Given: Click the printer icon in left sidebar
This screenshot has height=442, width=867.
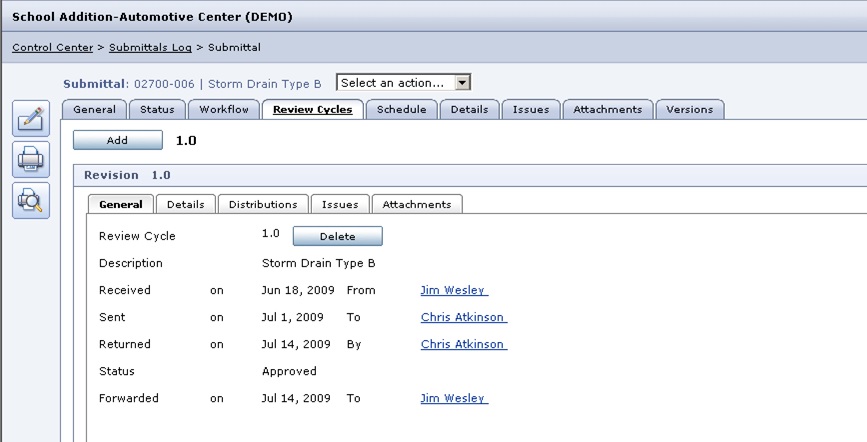Looking at the screenshot, I should pos(31,159).
